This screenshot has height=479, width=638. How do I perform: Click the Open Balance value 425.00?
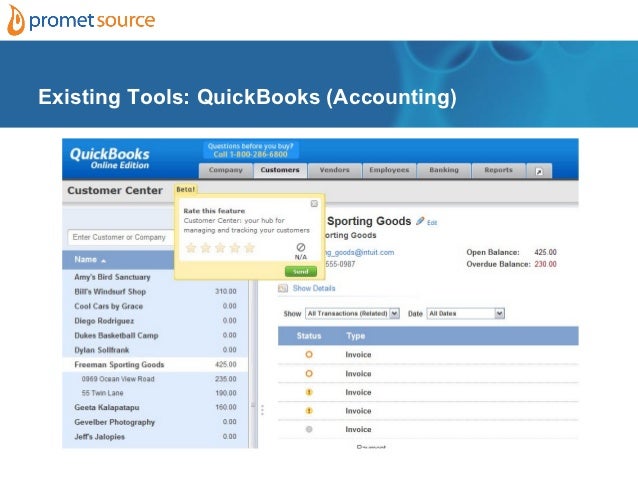(545, 252)
